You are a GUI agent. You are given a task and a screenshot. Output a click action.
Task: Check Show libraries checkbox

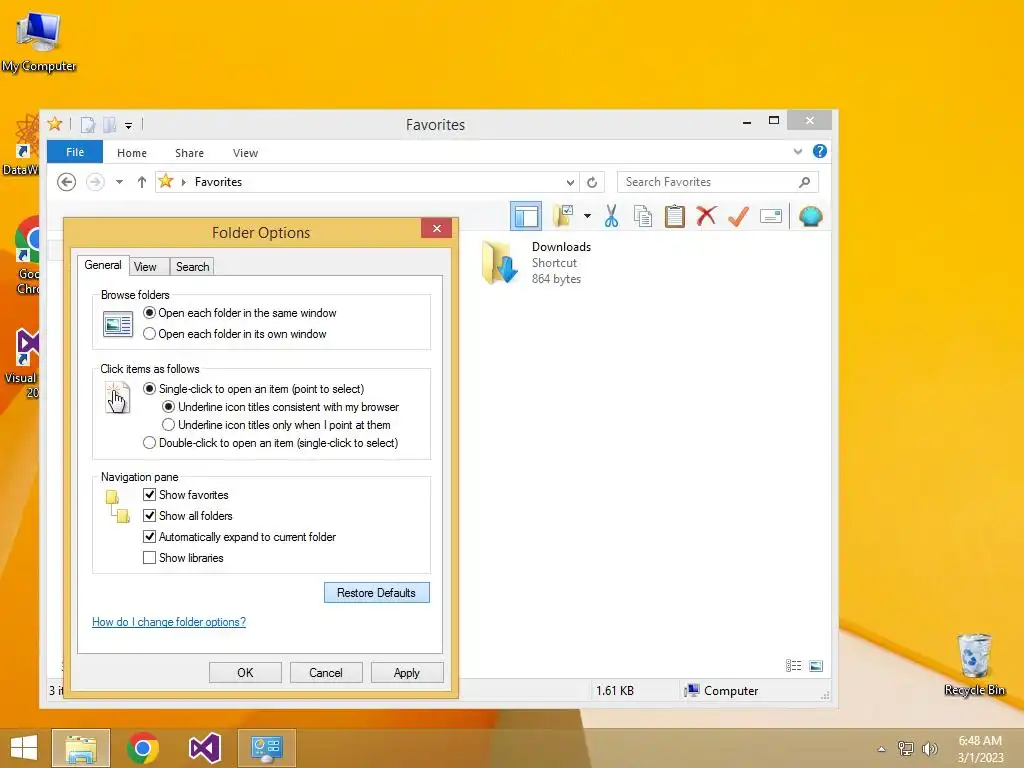[150, 558]
